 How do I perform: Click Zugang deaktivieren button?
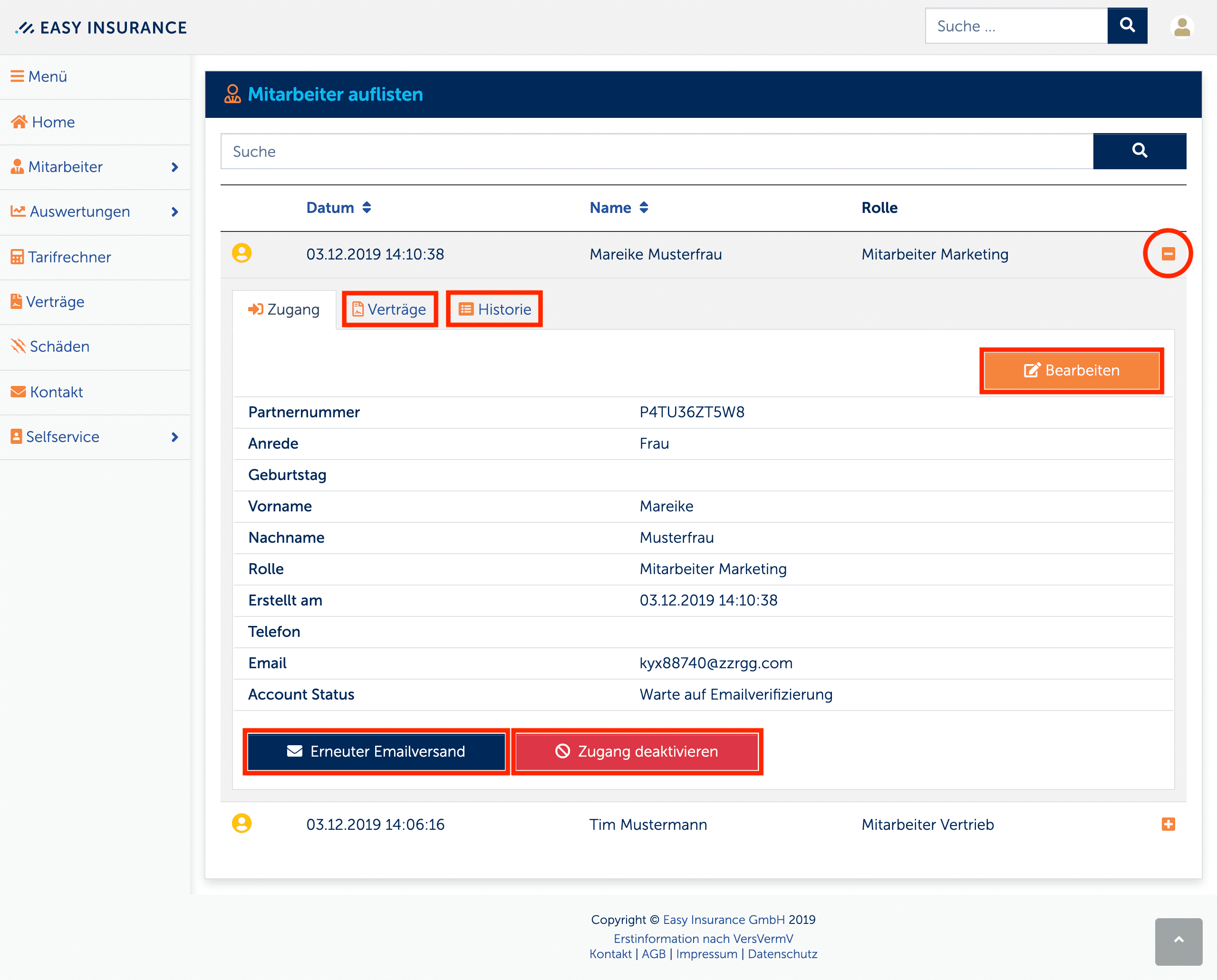637,751
